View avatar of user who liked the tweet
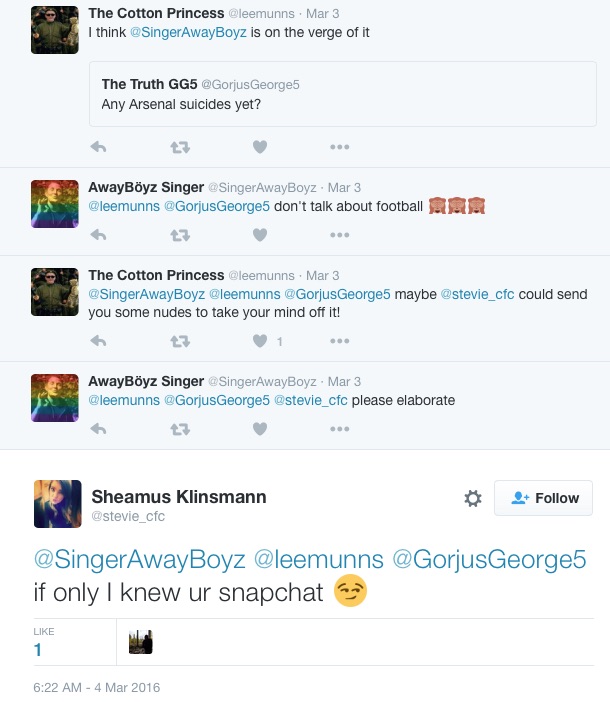610x702 pixels. [x=141, y=642]
